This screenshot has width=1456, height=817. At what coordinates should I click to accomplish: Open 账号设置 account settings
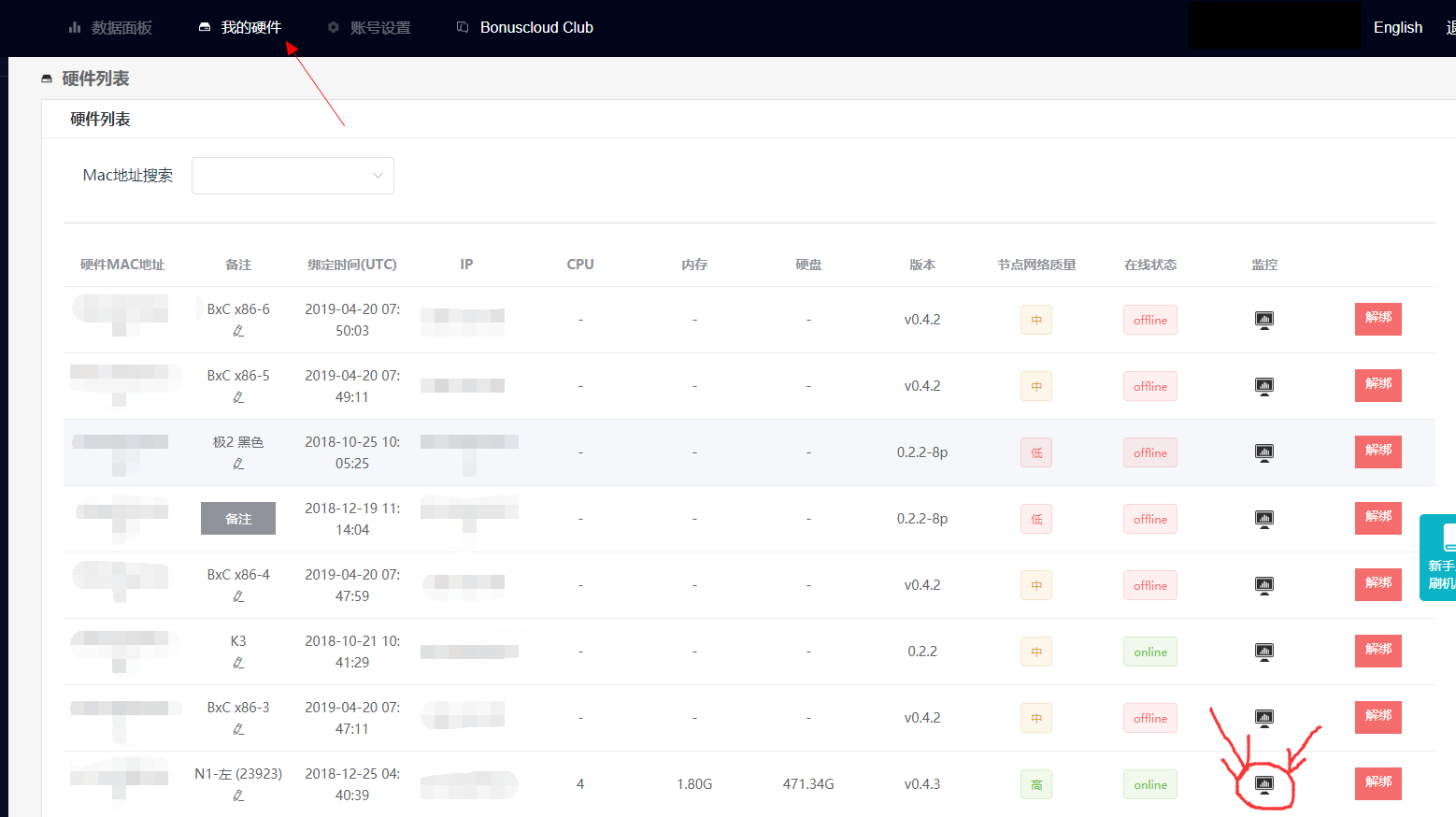369,28
